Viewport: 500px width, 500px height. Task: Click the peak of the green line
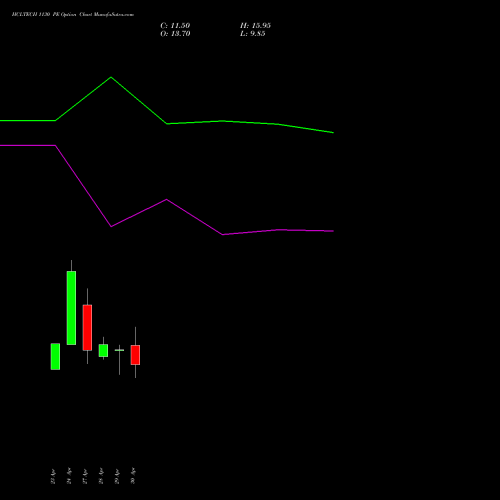111,77
